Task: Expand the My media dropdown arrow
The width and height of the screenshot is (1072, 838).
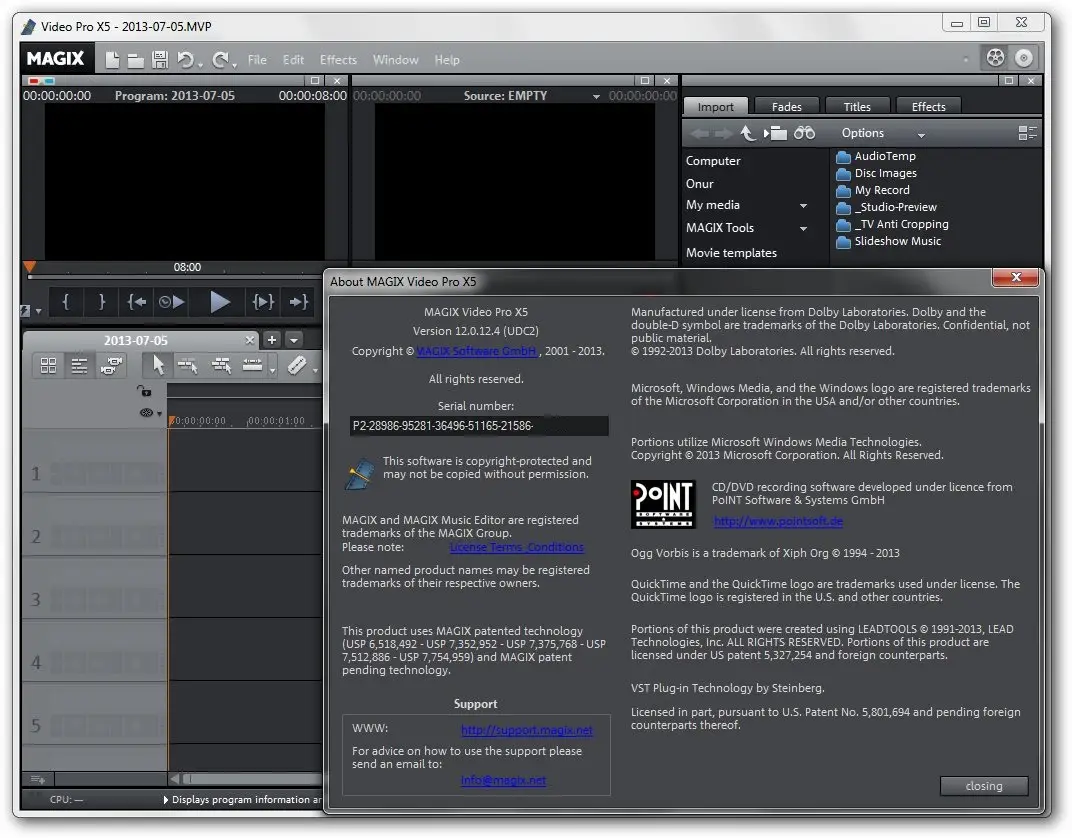Action: tap(803, 206)
